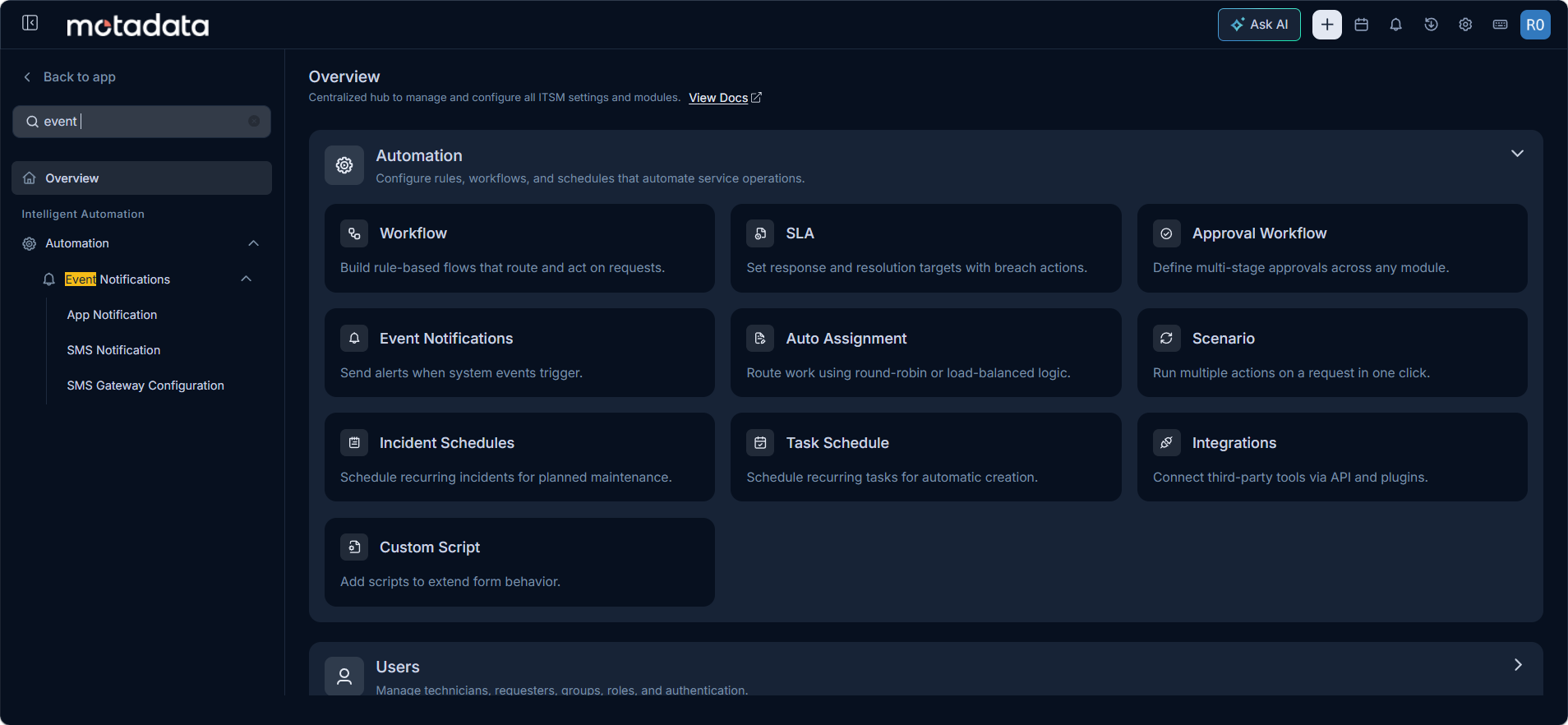The width and height of the screenshot is (1568, 725).
Task: Expand the Users section arrow
Action: pos(1517,665)
